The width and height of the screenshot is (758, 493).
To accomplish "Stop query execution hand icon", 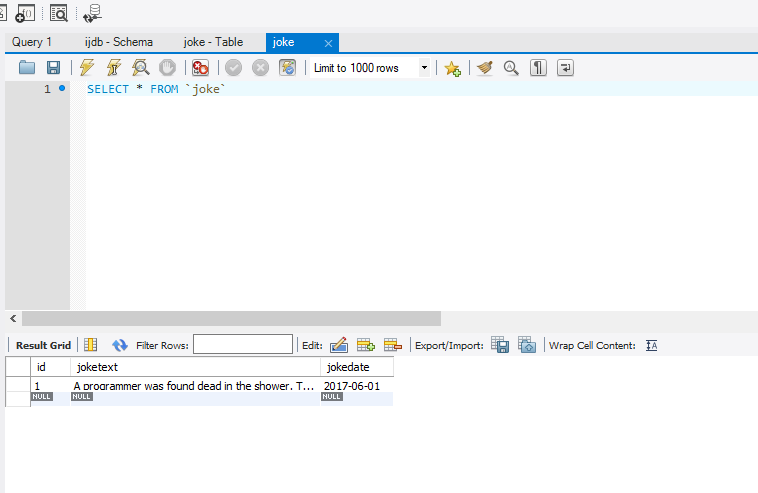I will tap(168, 68).
